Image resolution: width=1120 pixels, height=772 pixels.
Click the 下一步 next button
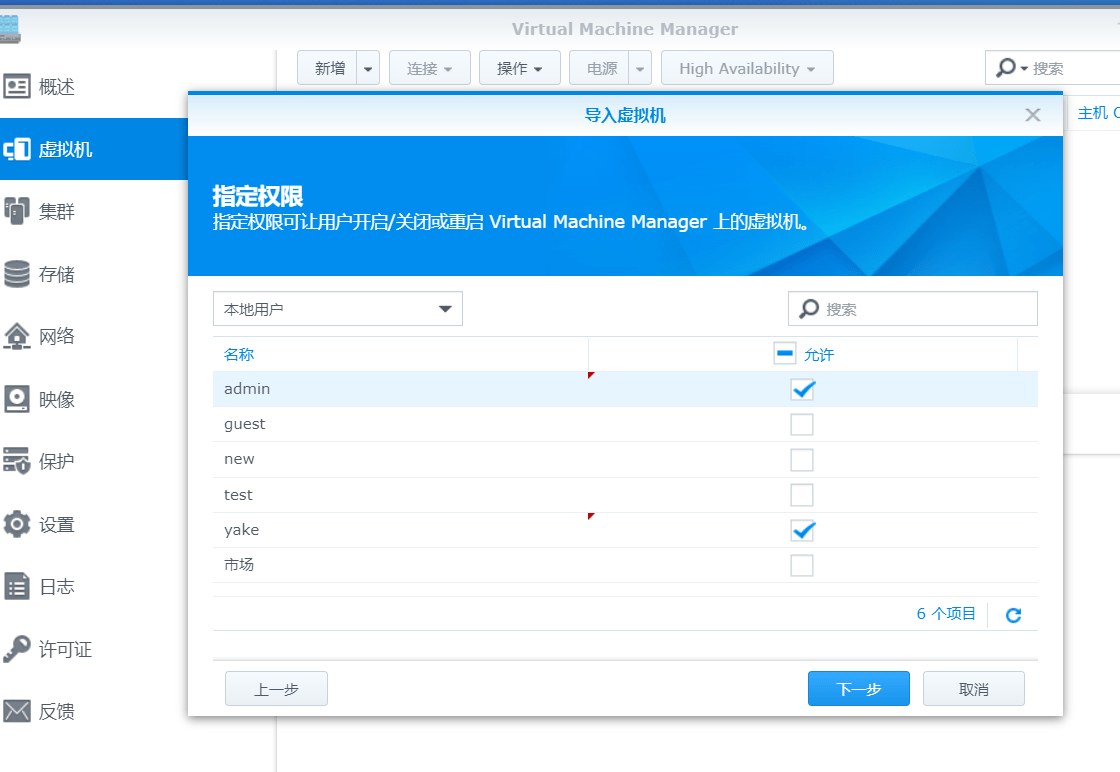pos(858,689)
